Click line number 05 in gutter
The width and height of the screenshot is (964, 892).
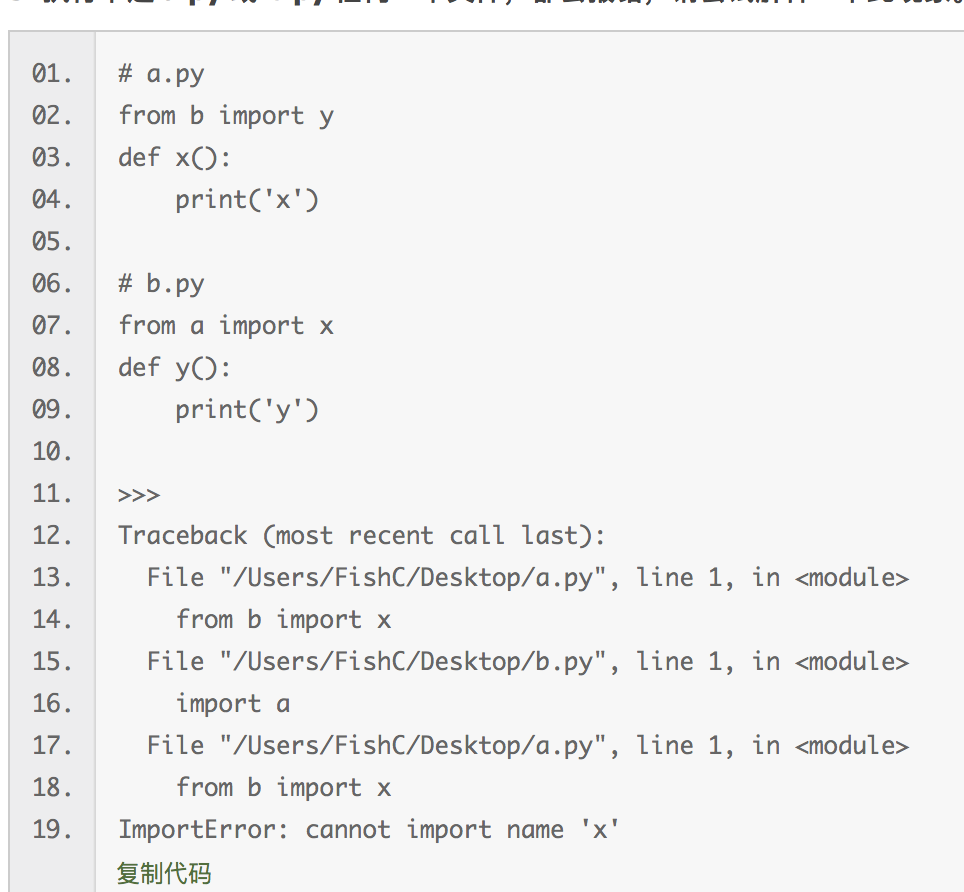click(x=52, y=242)
